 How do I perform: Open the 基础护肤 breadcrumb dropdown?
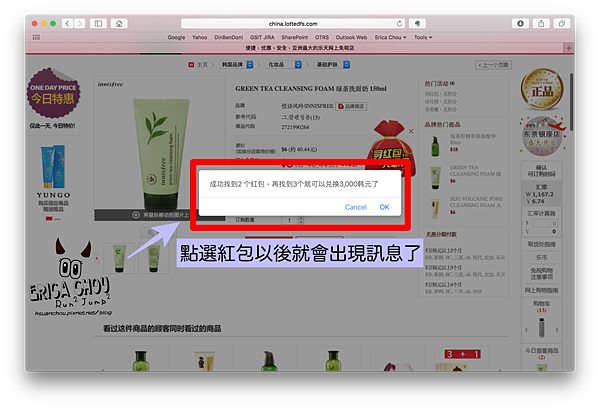tap(331, 65)
